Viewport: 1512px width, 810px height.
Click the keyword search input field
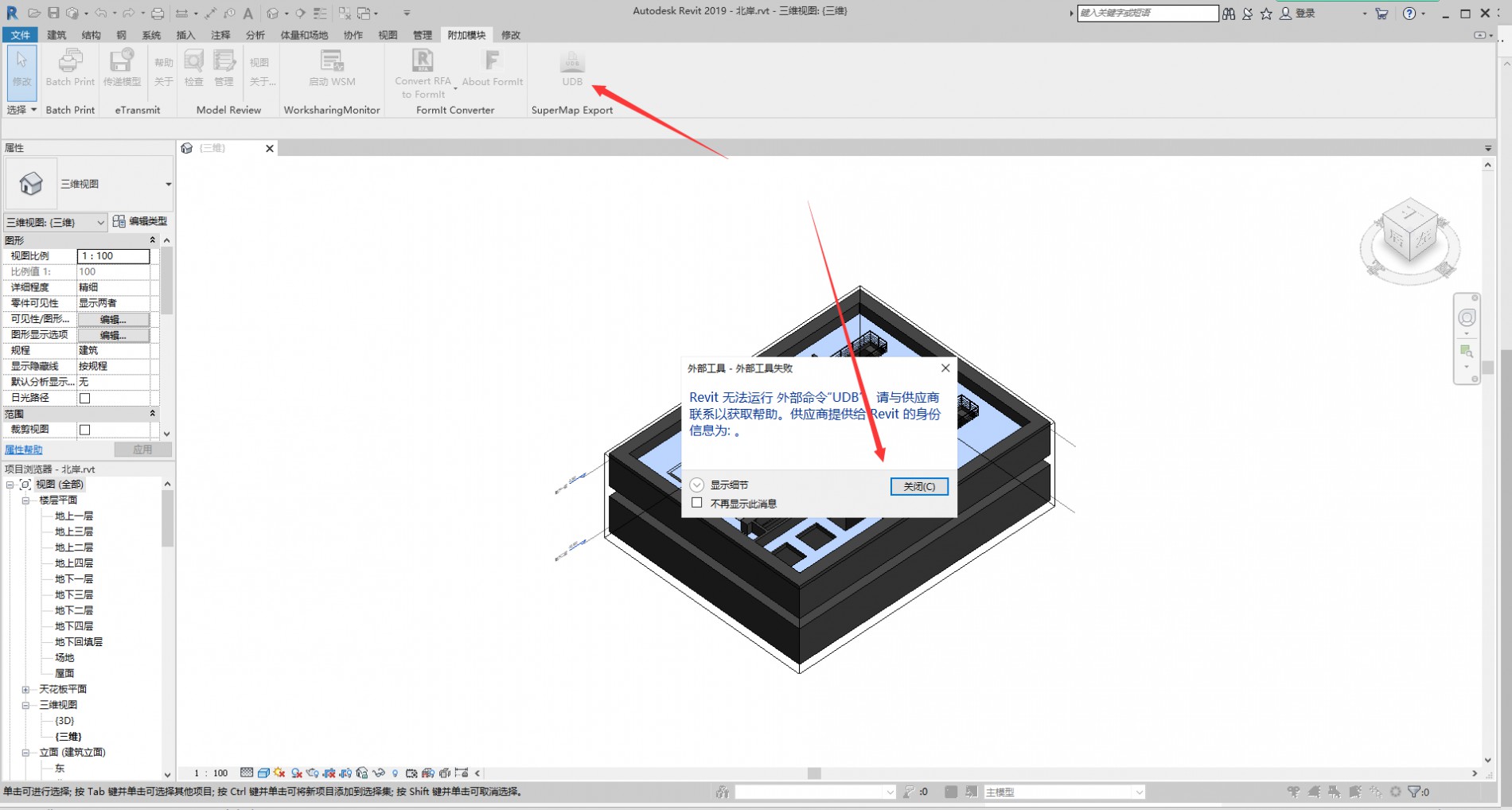(x=1147, y=13)
